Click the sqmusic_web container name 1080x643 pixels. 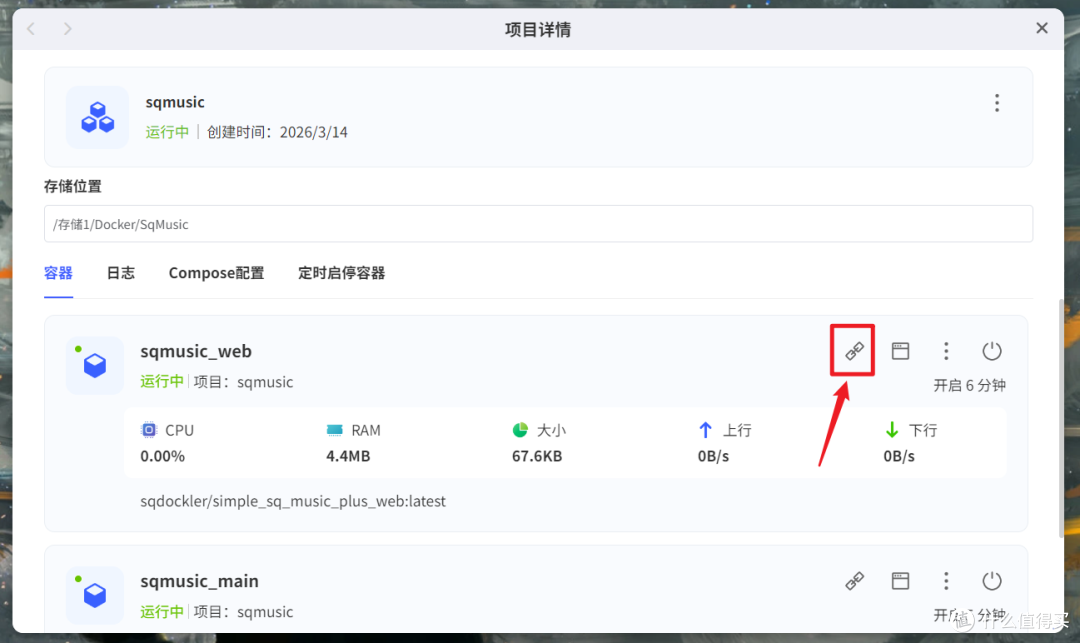(196, 351)
